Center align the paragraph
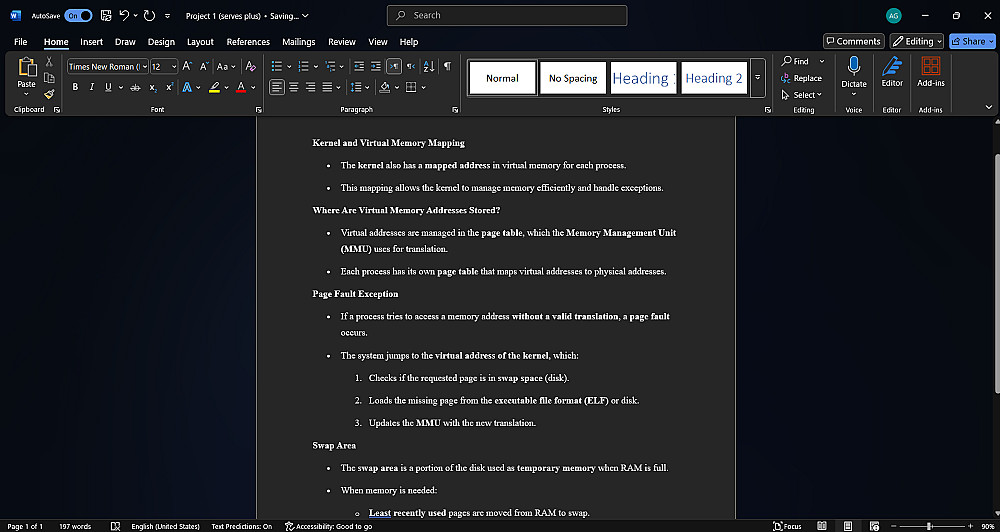This screenshot has width=1000, height=532. point(293,87)
